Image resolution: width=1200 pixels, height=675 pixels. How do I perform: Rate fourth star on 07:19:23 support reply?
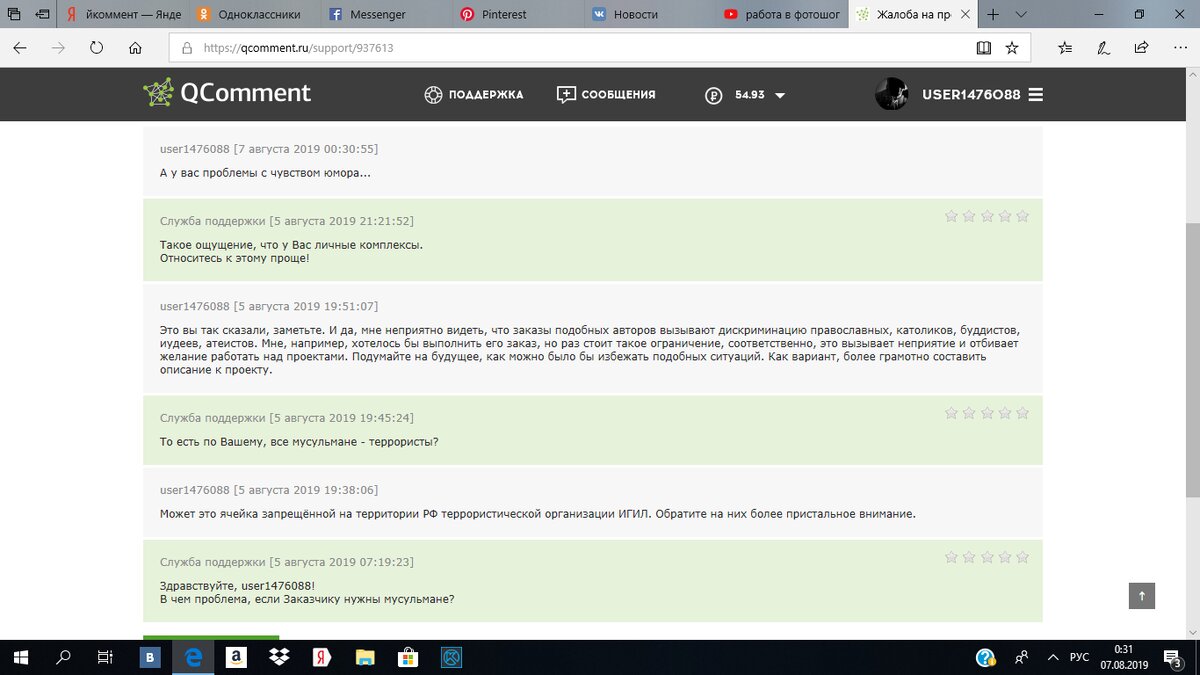1005,557
